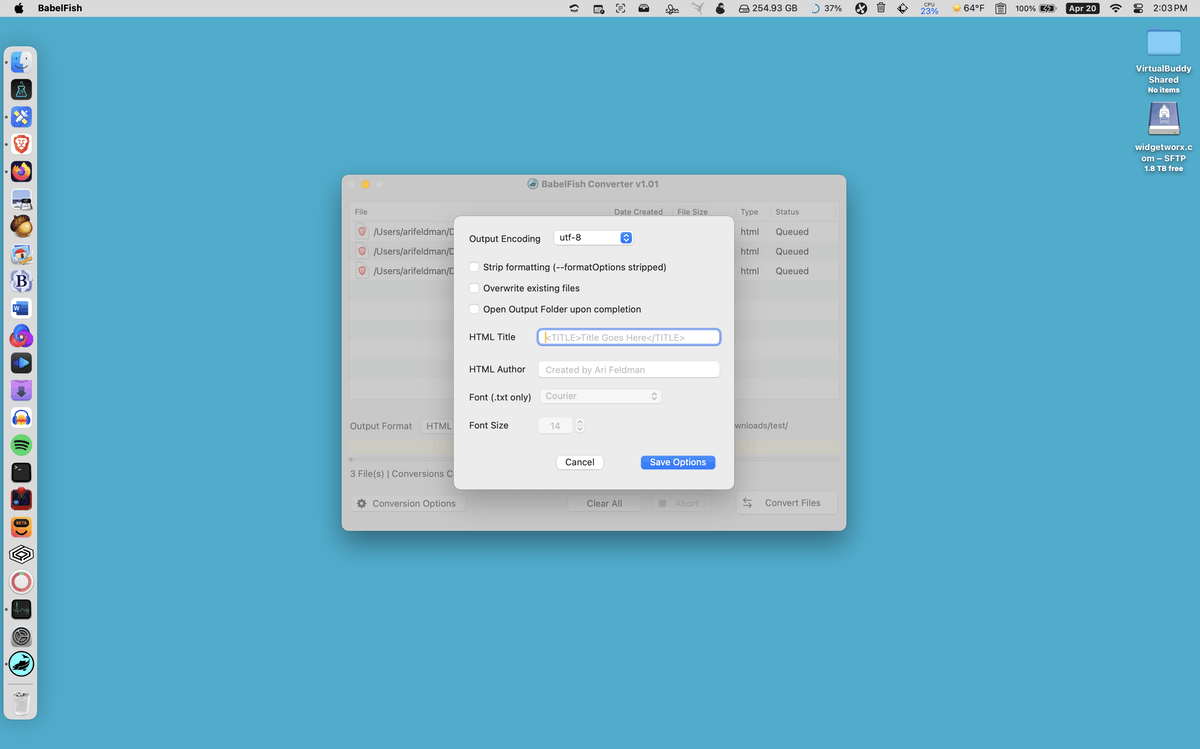Toggle Open Output Folder upon completion
Screen dimensions: 1200x749
[474, 309]
